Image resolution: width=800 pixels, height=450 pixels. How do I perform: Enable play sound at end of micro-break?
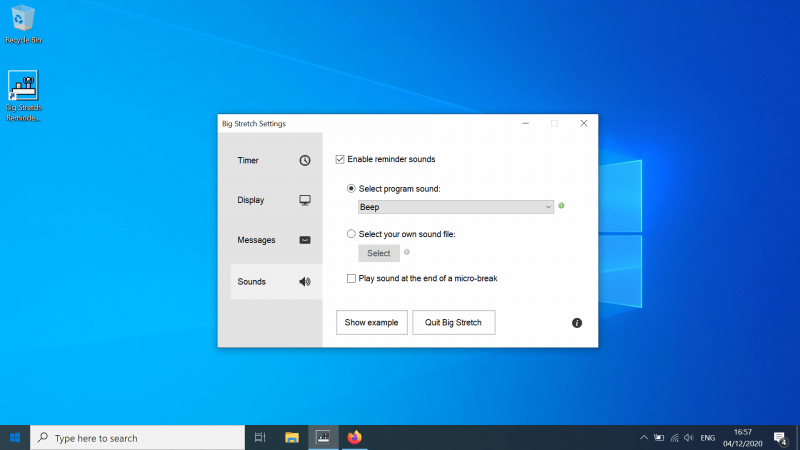coord(351,279)
